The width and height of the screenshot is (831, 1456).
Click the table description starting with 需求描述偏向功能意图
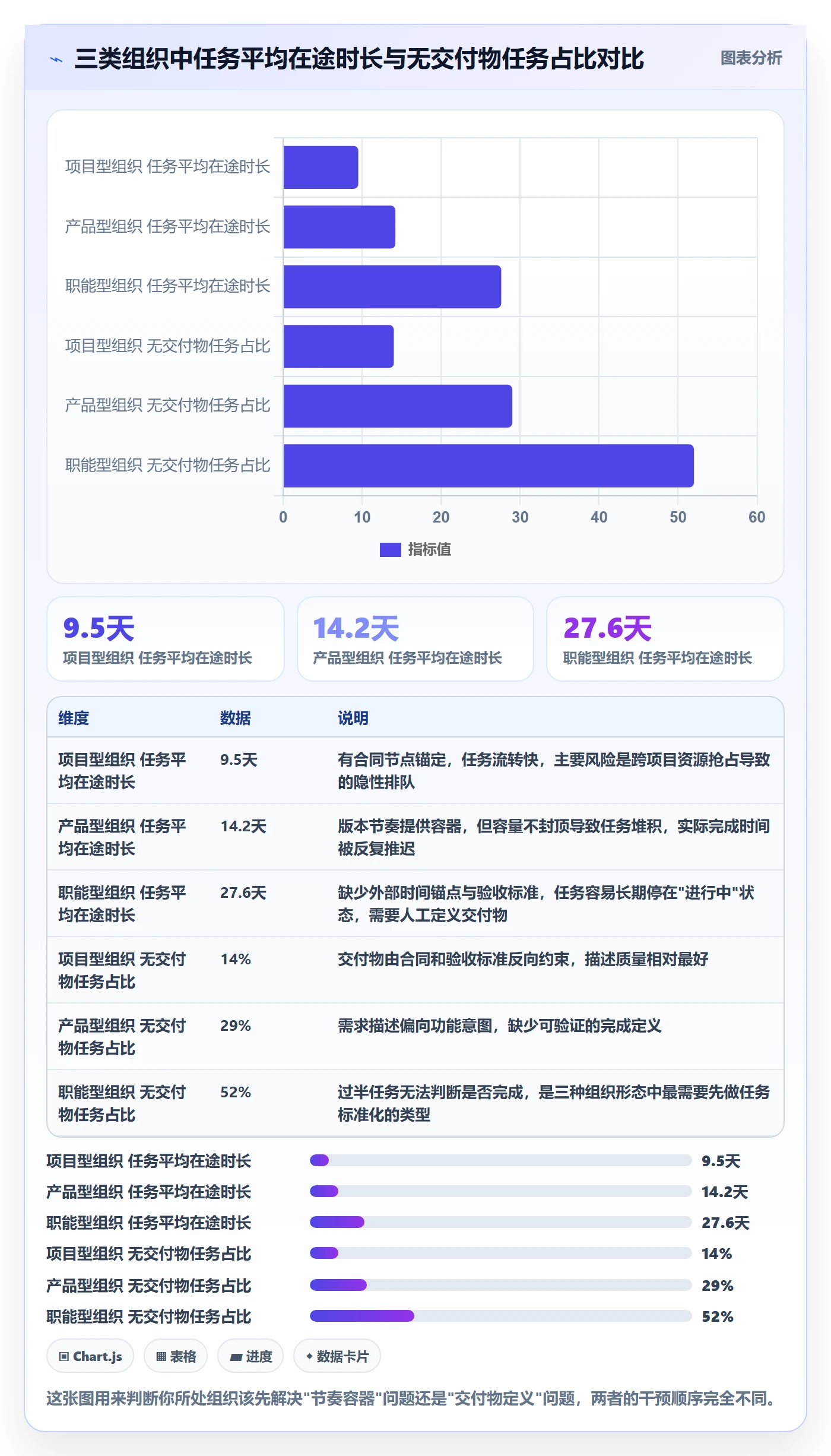pyautogui.click(x=500, y=1025)
